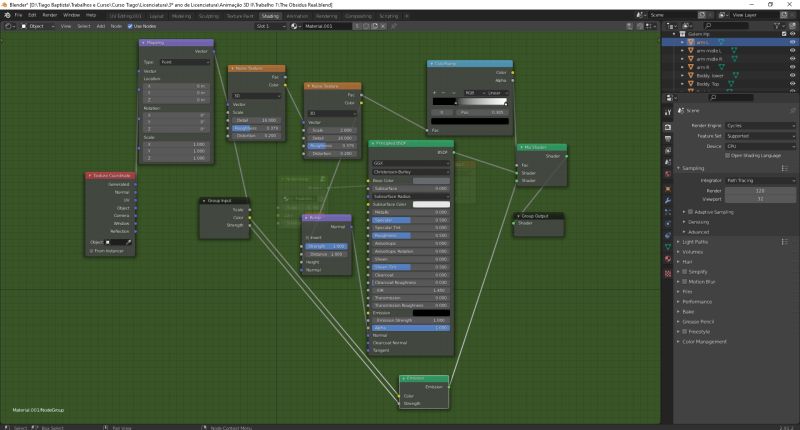Switch to the Modeling workspace tab
The height and width of the screenshot is (430, 800).
pyautogui.click(x=181, y=16)
